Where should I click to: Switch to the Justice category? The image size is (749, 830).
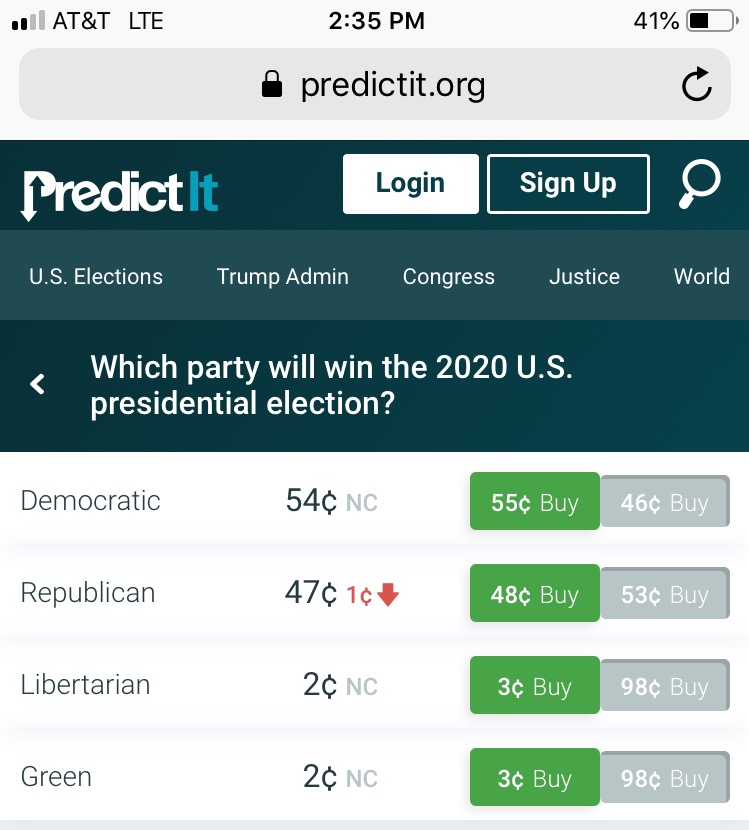[584, 276]
